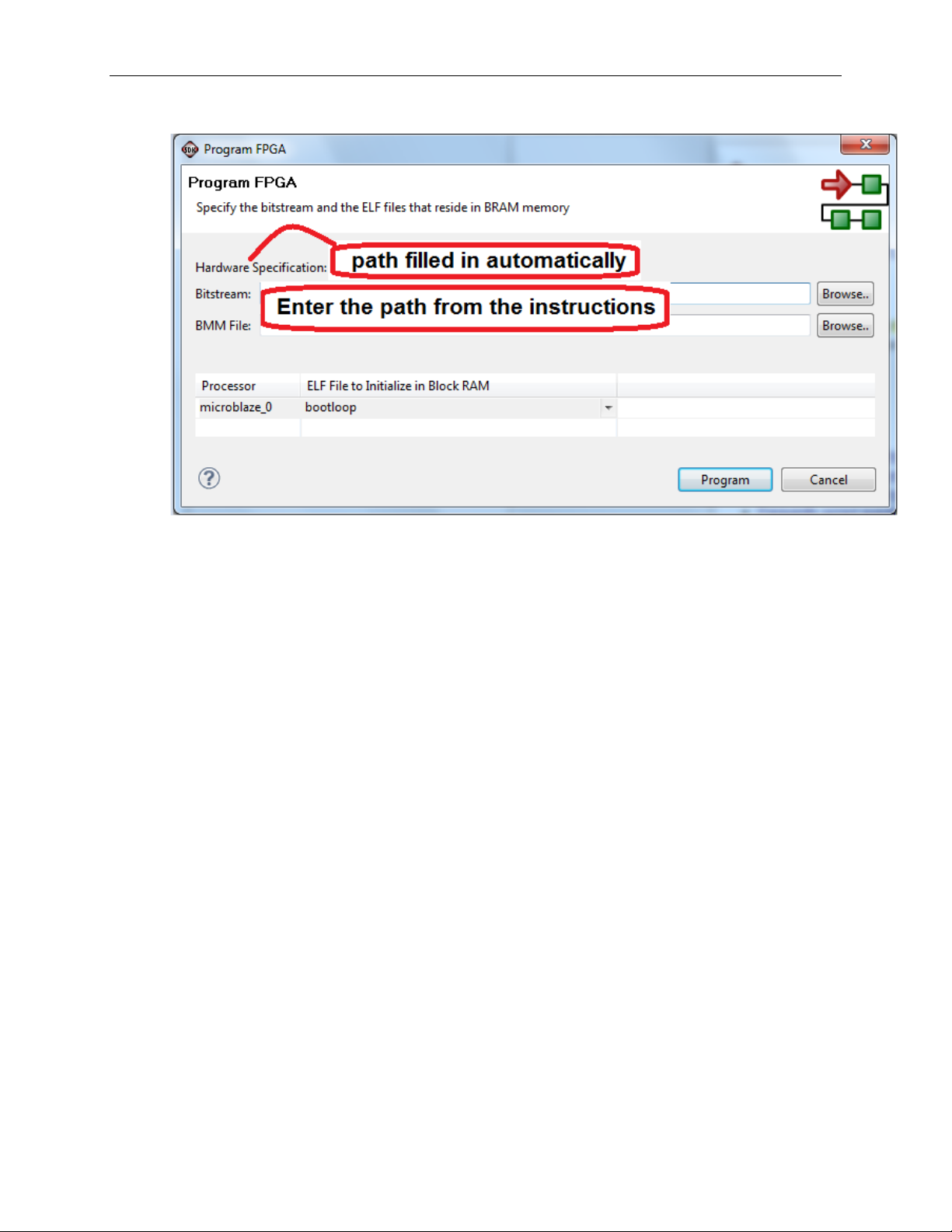Select the bootloop ELF file cell
This screenshot has width=952, height=1232.
[x=451, y=407]
